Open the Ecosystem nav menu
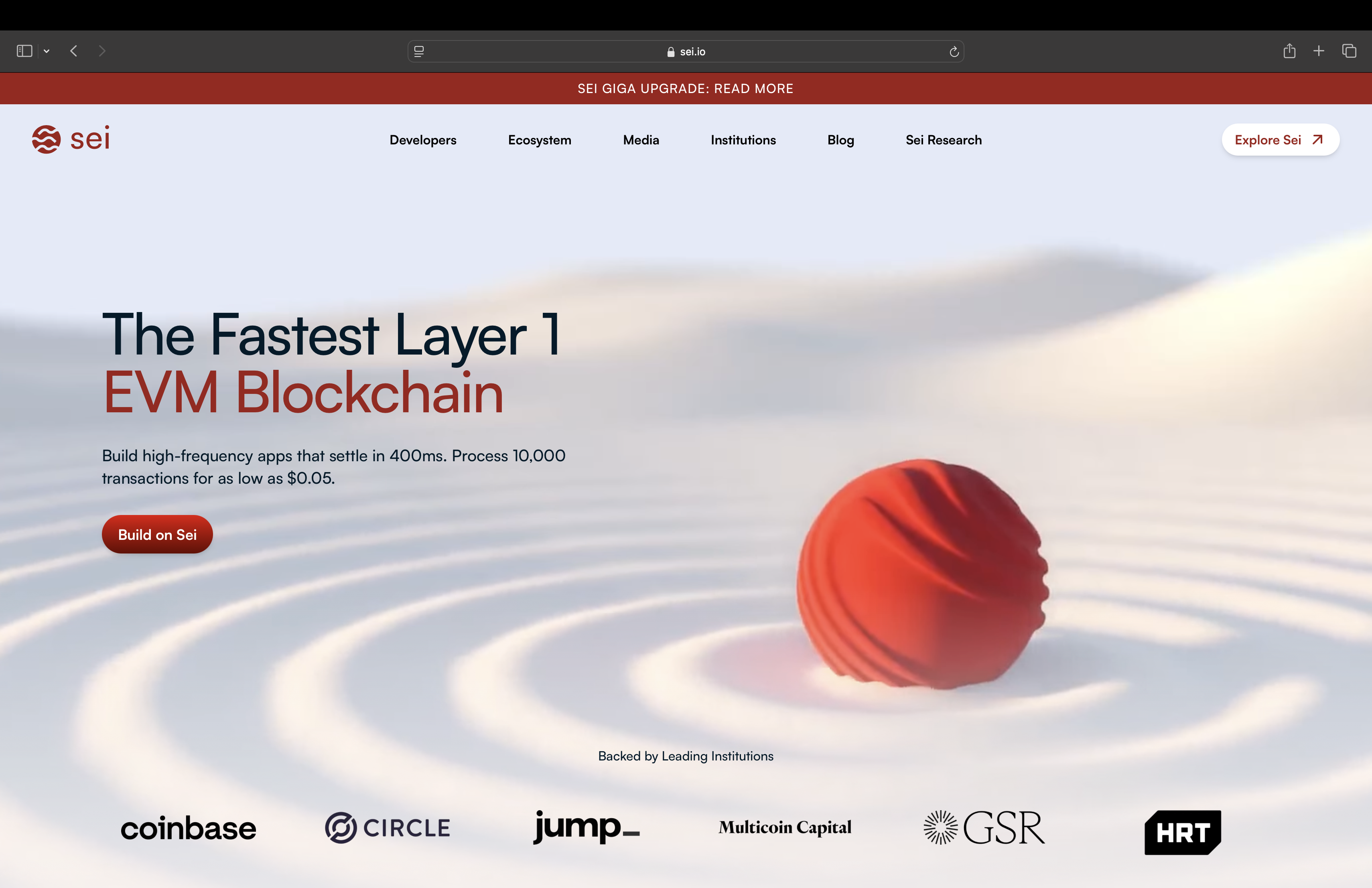This screenshot has height=888, width=1372. 539,140
